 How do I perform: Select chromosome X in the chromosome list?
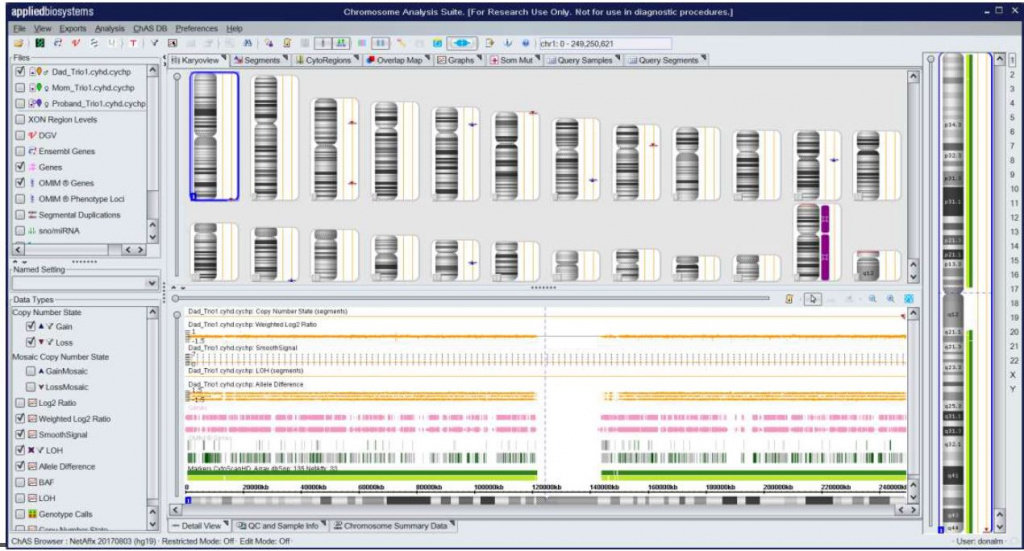(1012, 374)
